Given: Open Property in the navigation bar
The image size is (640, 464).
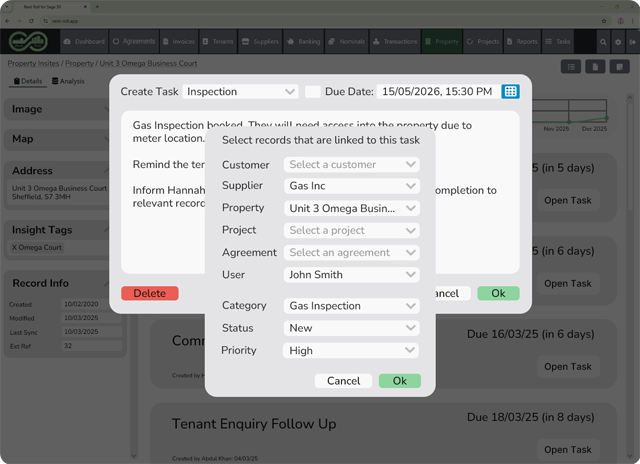Looking at the screenshot, I should [x=442, y=42].
